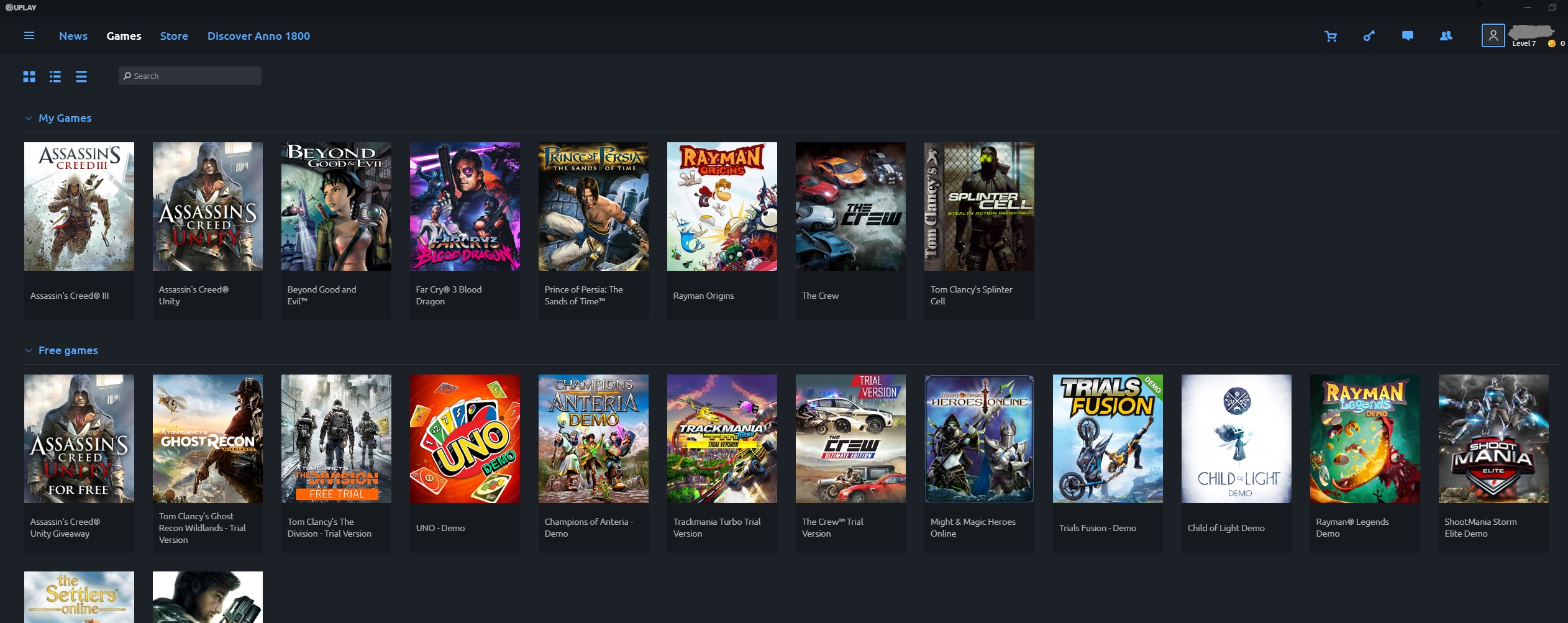Open the UNO - Demo game tile

pos(465,463)
